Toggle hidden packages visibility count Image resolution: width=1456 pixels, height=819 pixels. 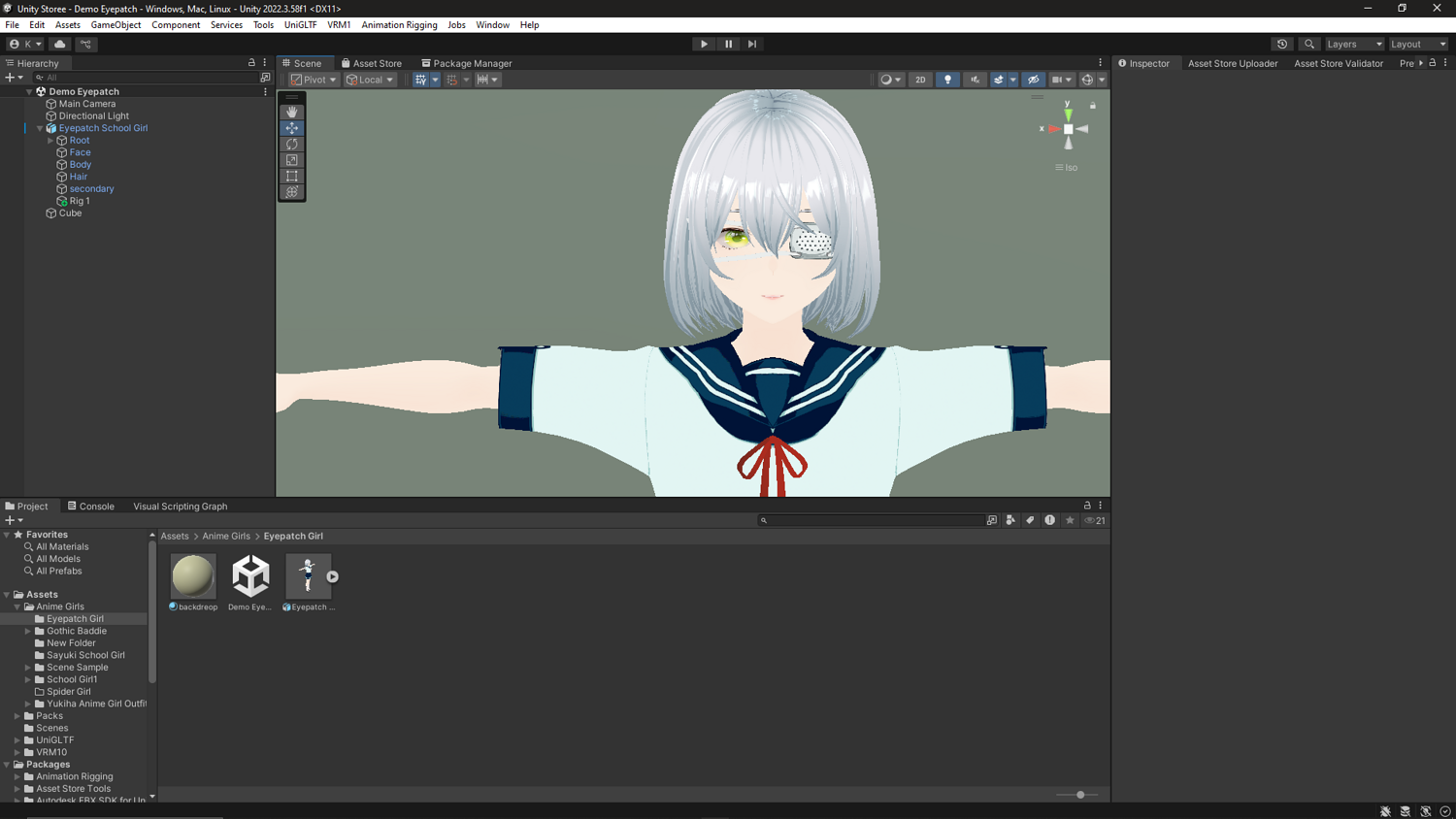(x=1095, y=520)
